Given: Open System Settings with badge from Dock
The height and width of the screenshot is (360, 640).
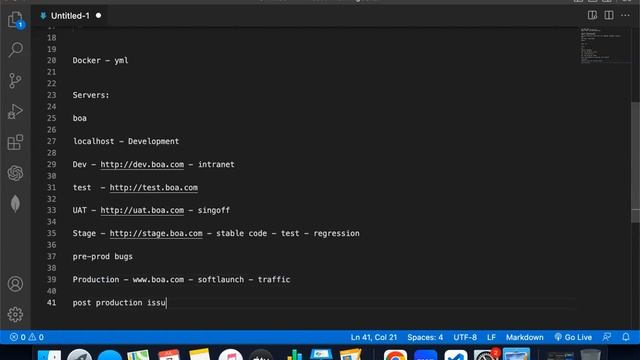Looking at the screenshot, I should tap(486, 354).
